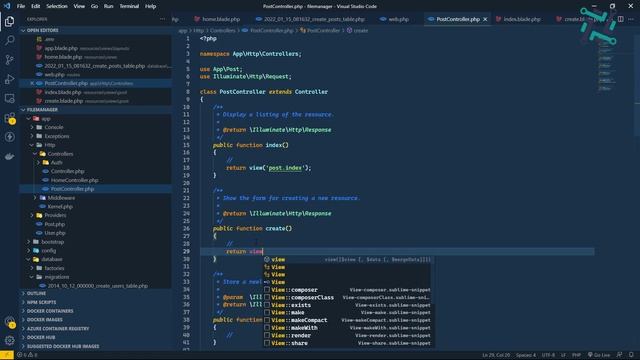Screen dimensions: 640x360
Task: Click Spaces: 4 indentation setting
Action: (526, 355)
